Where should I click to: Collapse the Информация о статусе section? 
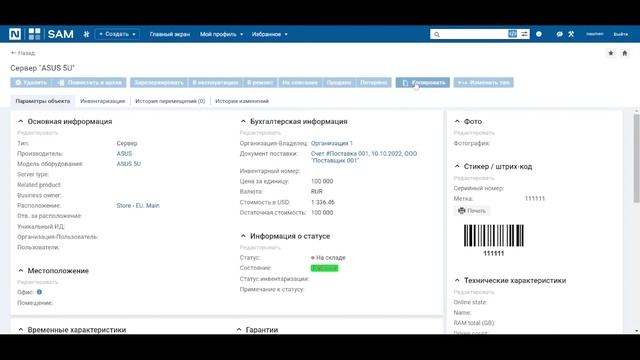tap(243, 236)
